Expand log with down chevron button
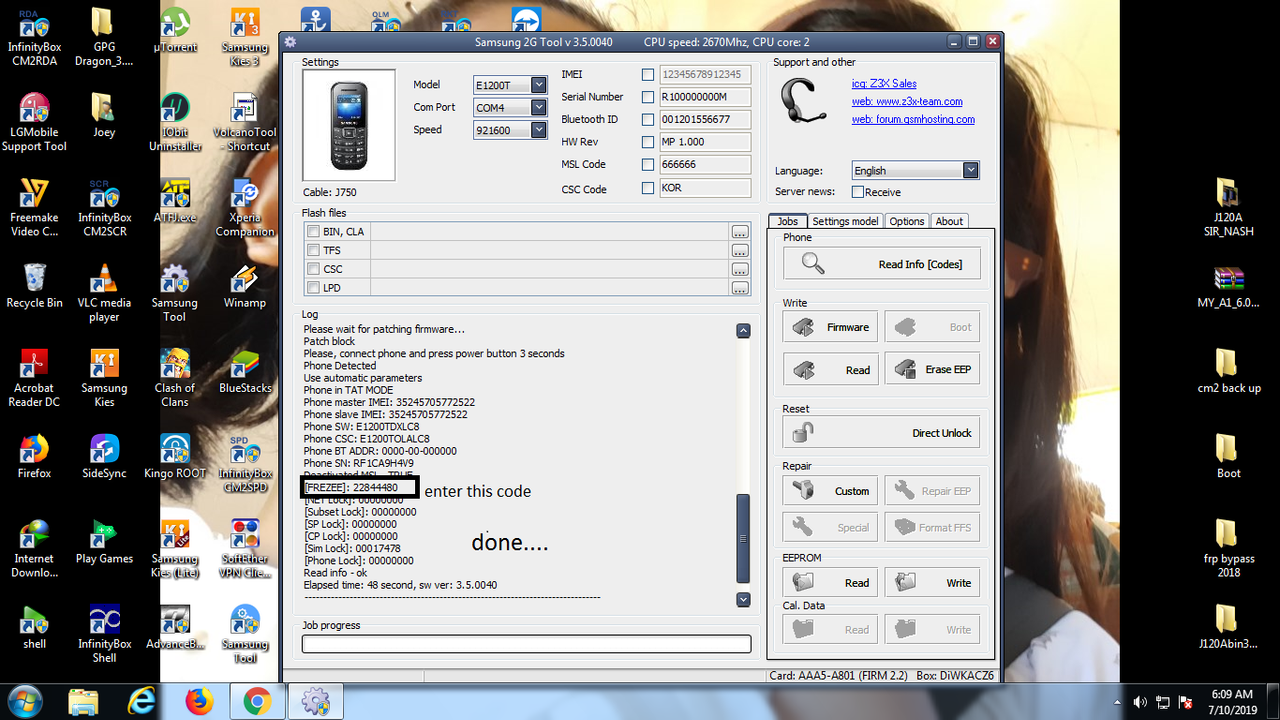The height and width of the screenshot is (720, 1280). pyautogui.click(x=743, y=600)
